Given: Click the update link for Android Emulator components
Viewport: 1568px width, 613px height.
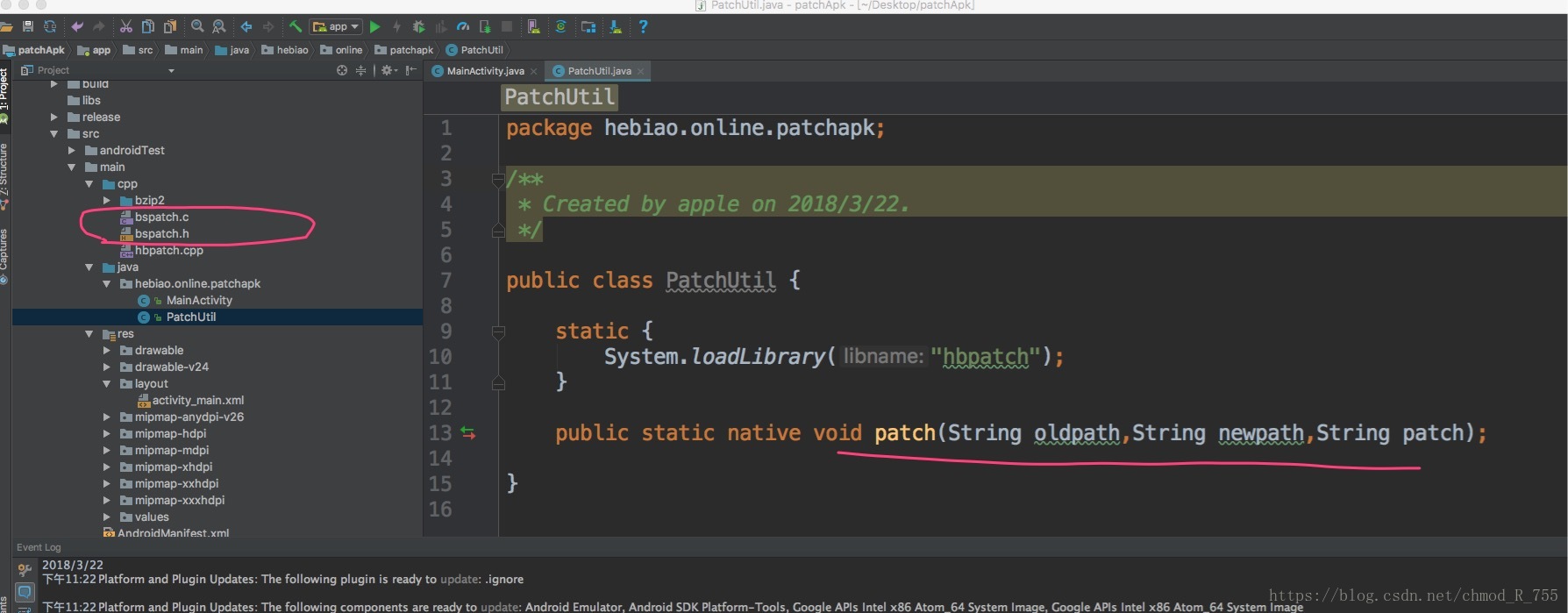Looking at the screenshot, I should pos(501,607).
